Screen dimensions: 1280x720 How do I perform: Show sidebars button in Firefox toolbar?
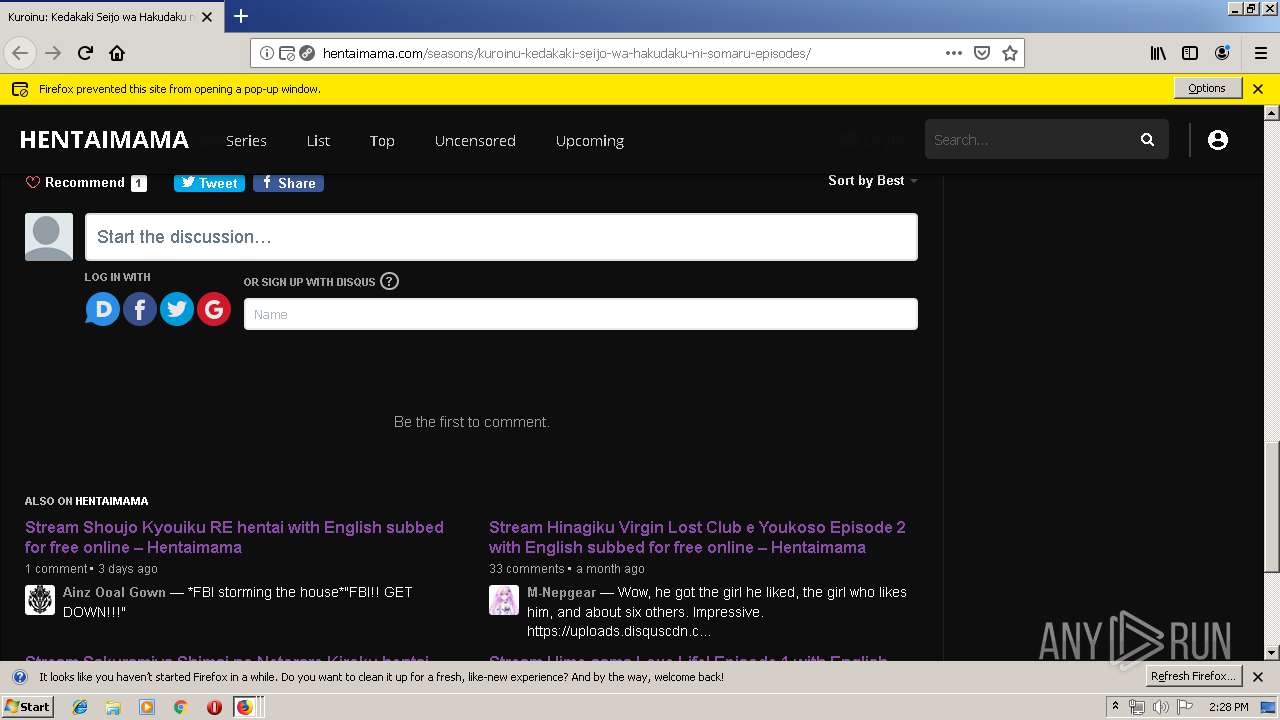point(1190,53)
